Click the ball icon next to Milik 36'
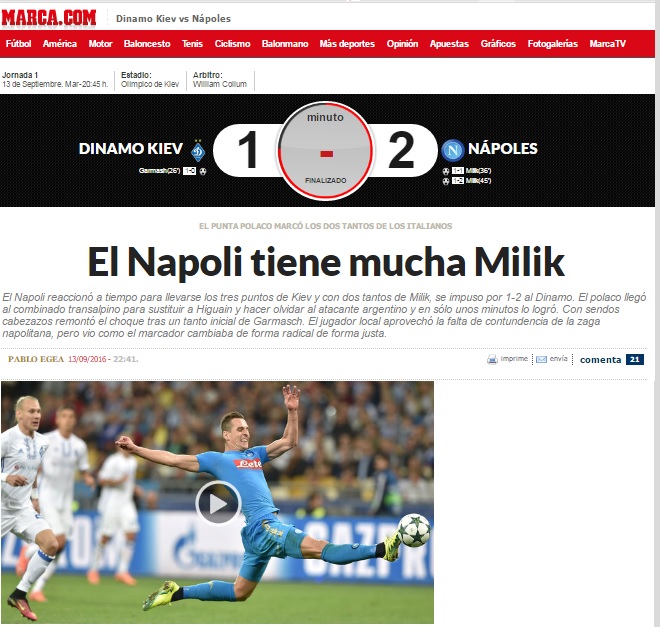Image resolution: width=660 pixels, height=627 pixels. click(x=446, y=171)
